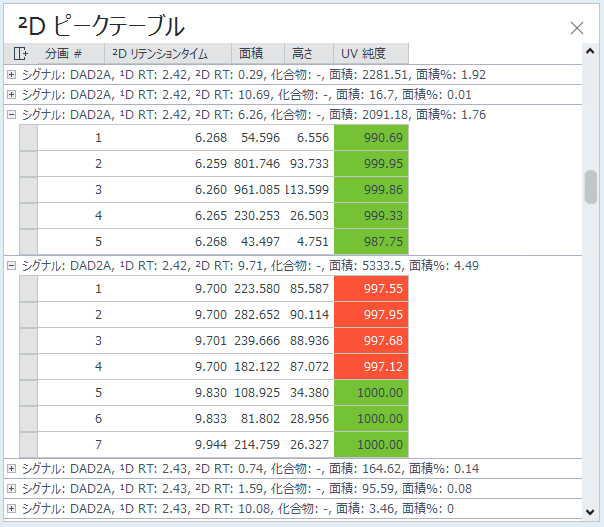
Task: Select the area cell 214.759
Action: pos(257,445)
